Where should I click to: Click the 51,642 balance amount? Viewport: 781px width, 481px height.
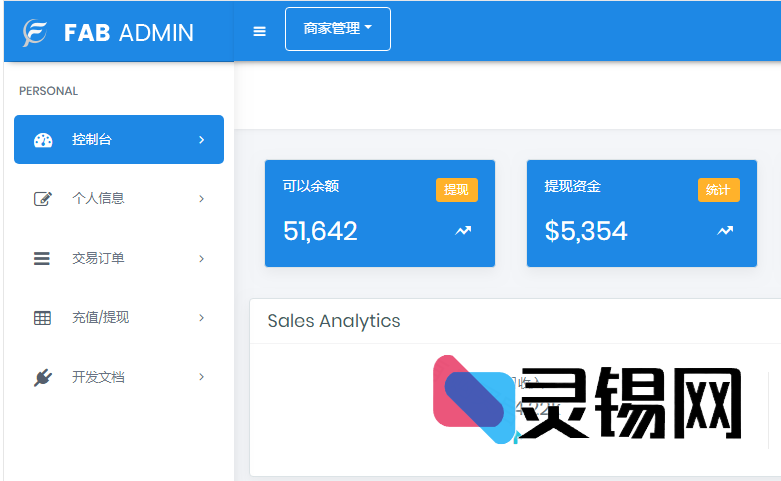click(320, 231)
